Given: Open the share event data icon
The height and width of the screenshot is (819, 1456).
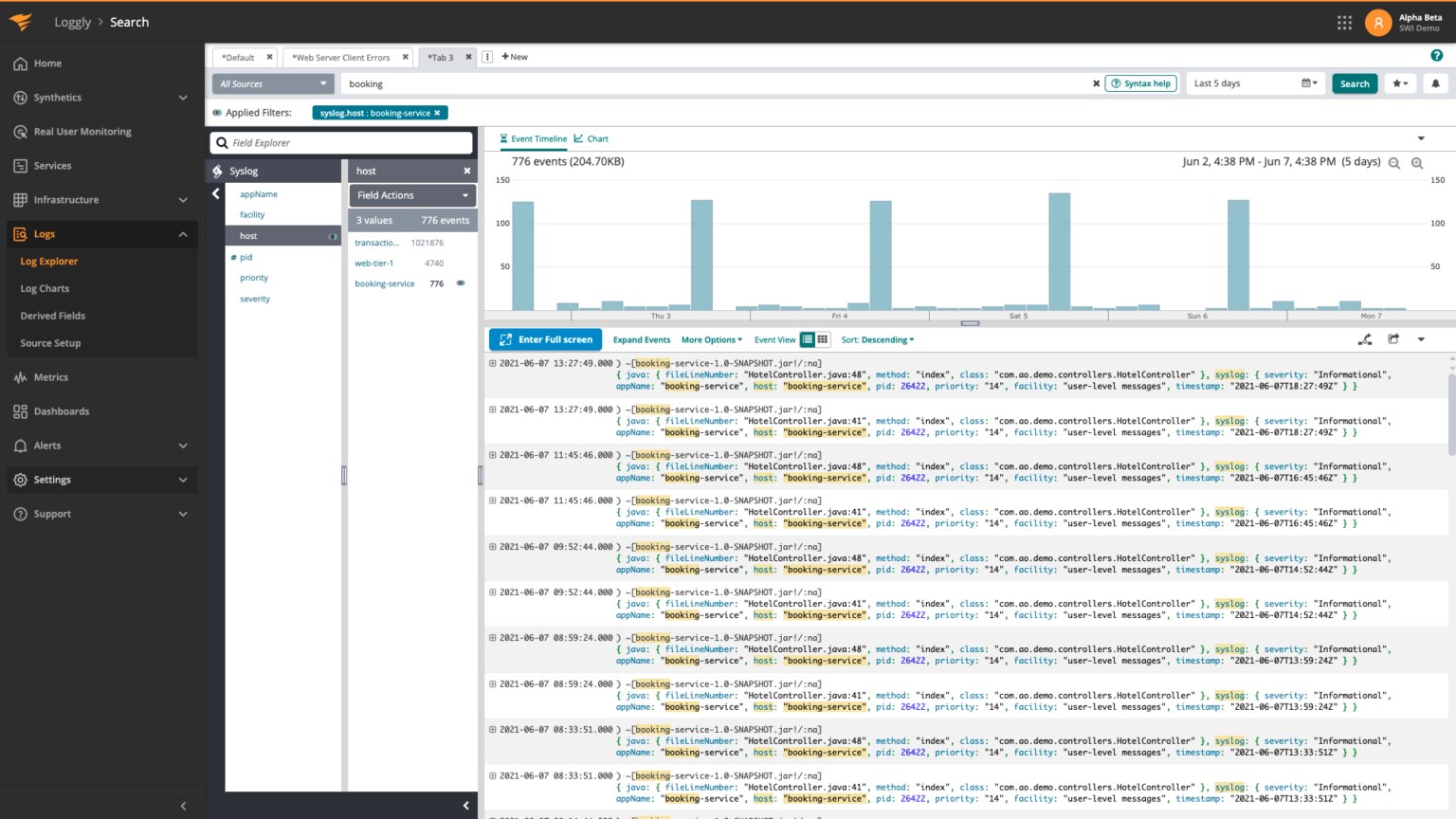Looking at the screenshot, I should pyautogui.click(x=1365, y=338).
